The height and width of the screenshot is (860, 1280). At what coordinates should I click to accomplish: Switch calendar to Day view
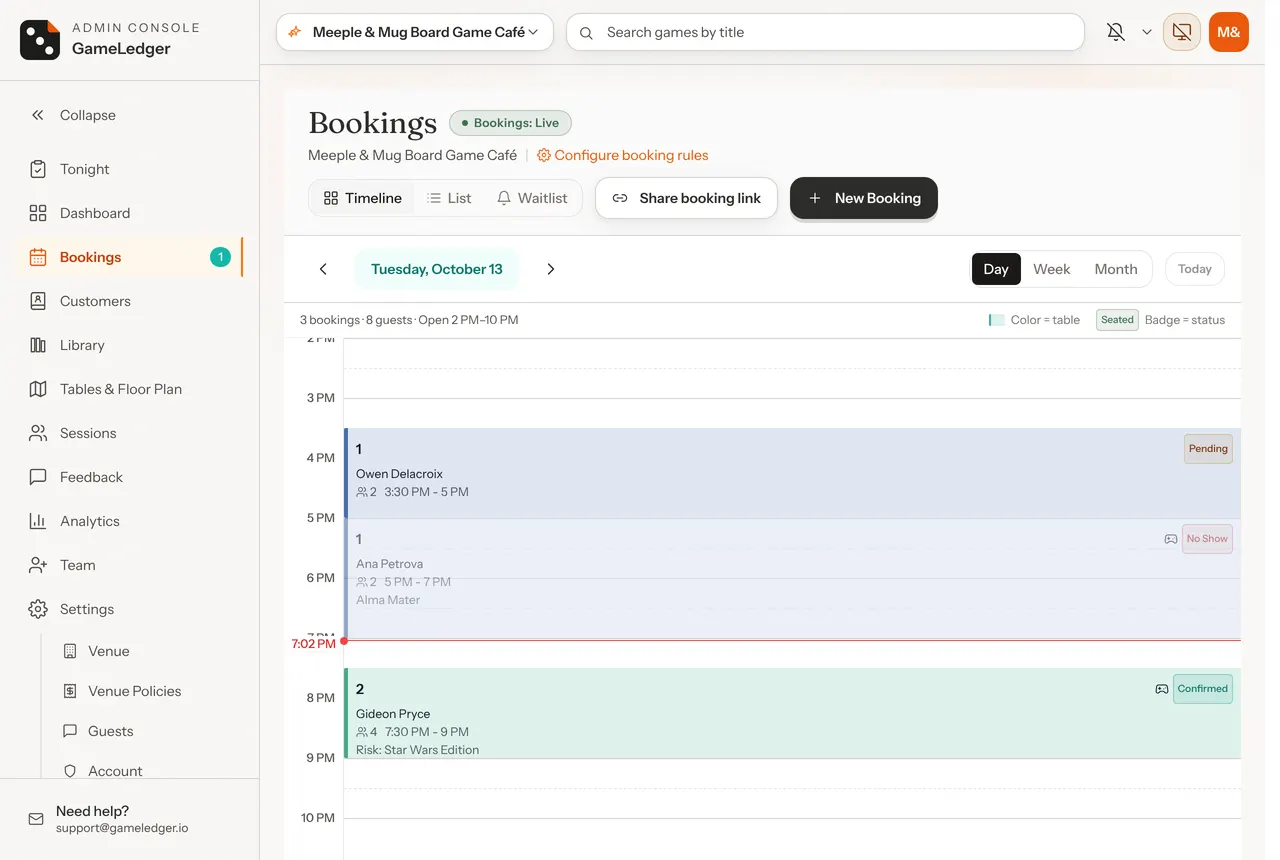point(996,269)
